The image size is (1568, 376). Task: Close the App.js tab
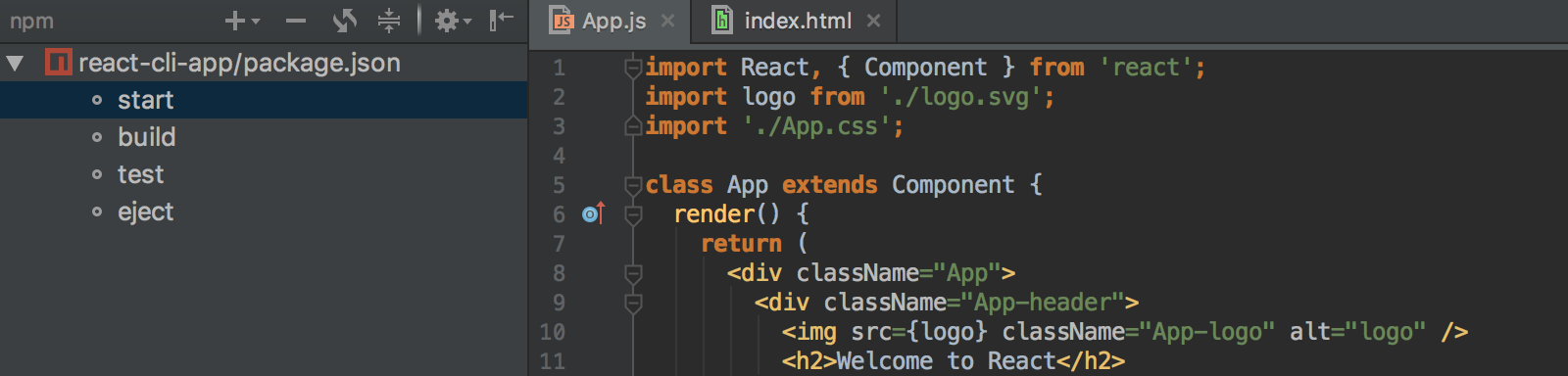pos(667,21)
